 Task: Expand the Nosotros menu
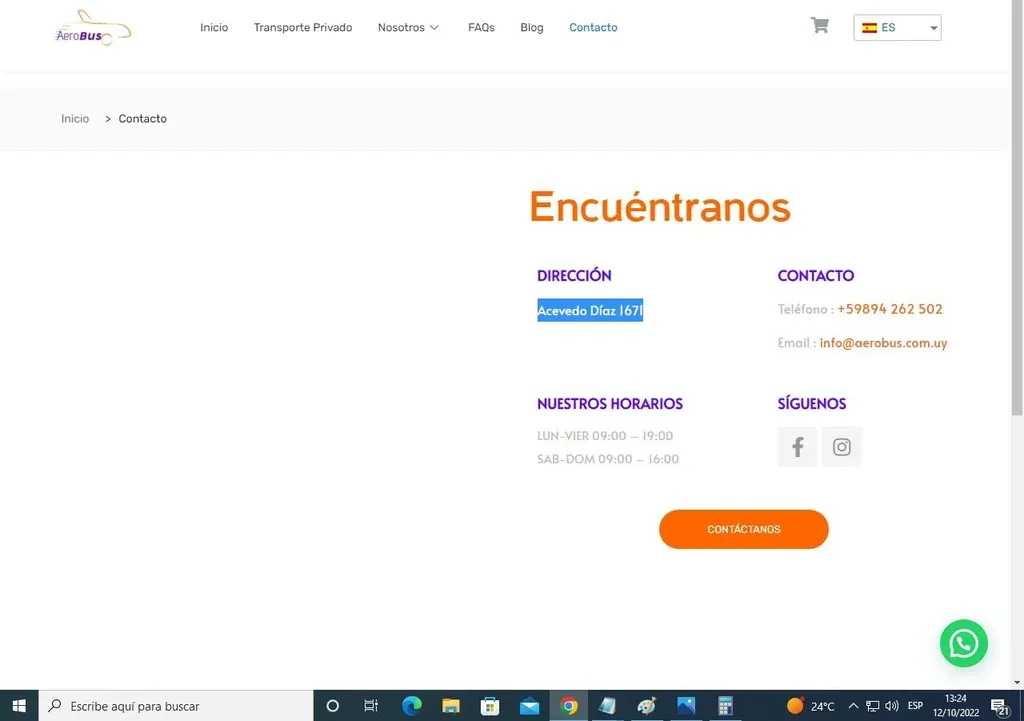pos(408,28)
